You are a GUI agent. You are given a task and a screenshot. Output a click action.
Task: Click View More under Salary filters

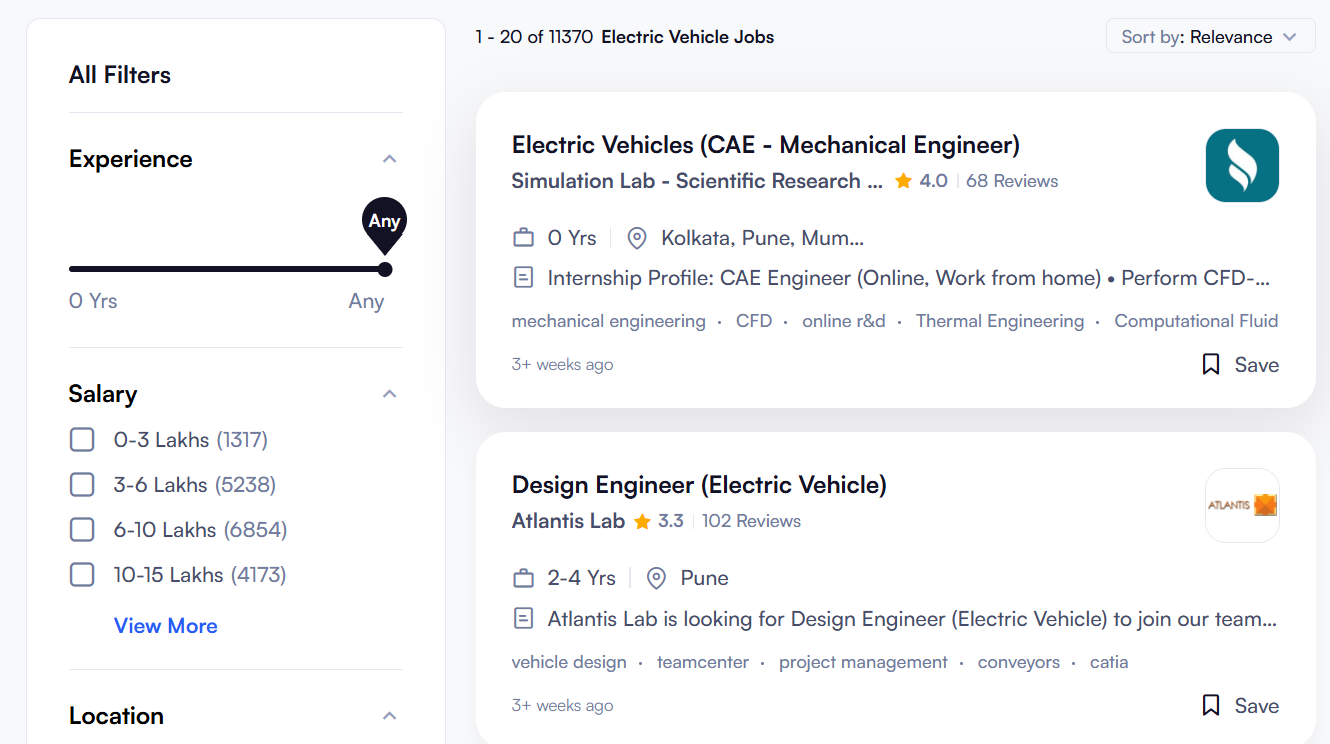pos(165,626)
